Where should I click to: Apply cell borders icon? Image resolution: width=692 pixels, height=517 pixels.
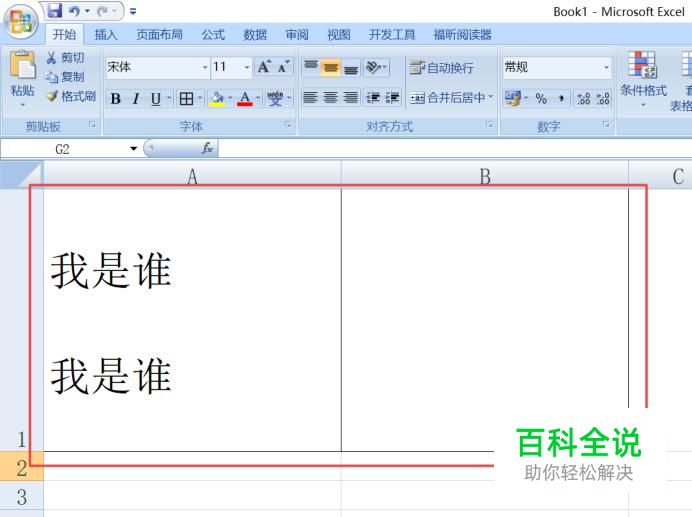point(186,98)
